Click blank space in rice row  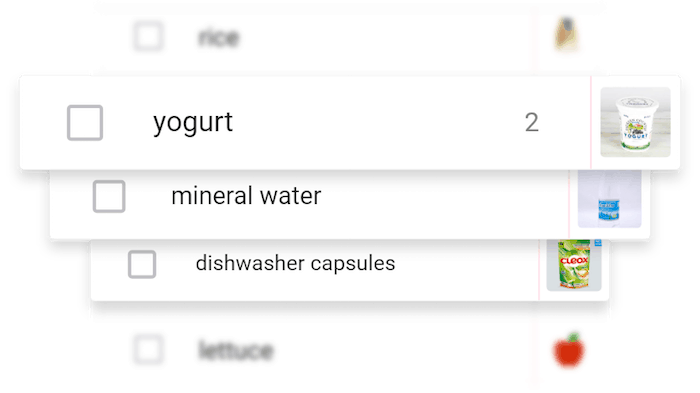click(x=384, y=38)
